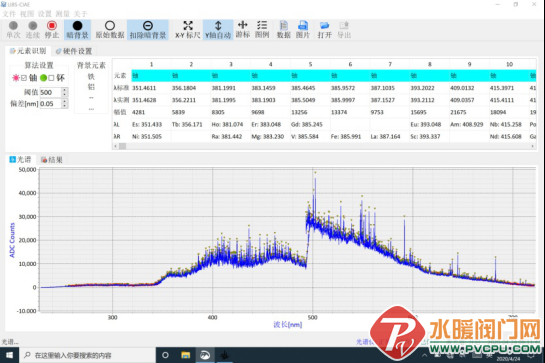Switch to the 结果 results tab
This screenshot has height=363, width=545.
pyautogui.click(x=52, y=160)
